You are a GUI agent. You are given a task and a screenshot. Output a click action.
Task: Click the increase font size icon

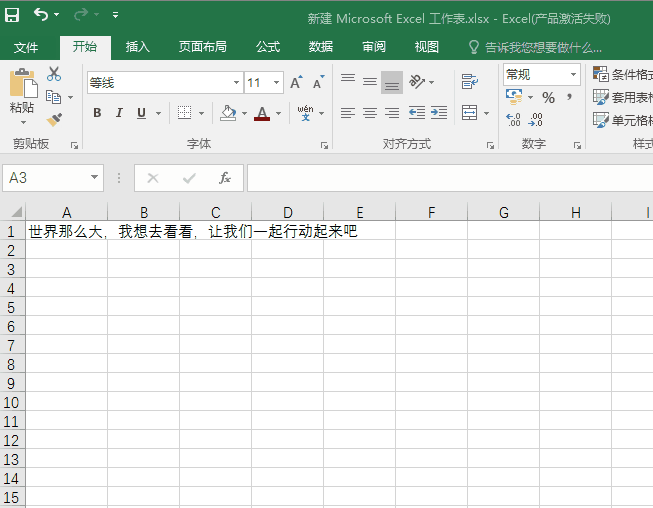click(x=296, y=83)
